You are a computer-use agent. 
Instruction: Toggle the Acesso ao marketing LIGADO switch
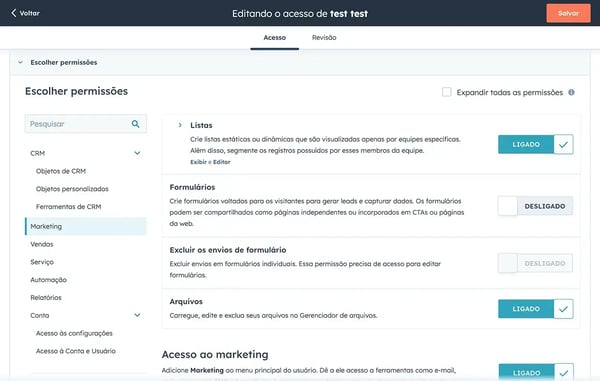click(x=536, y=372)
